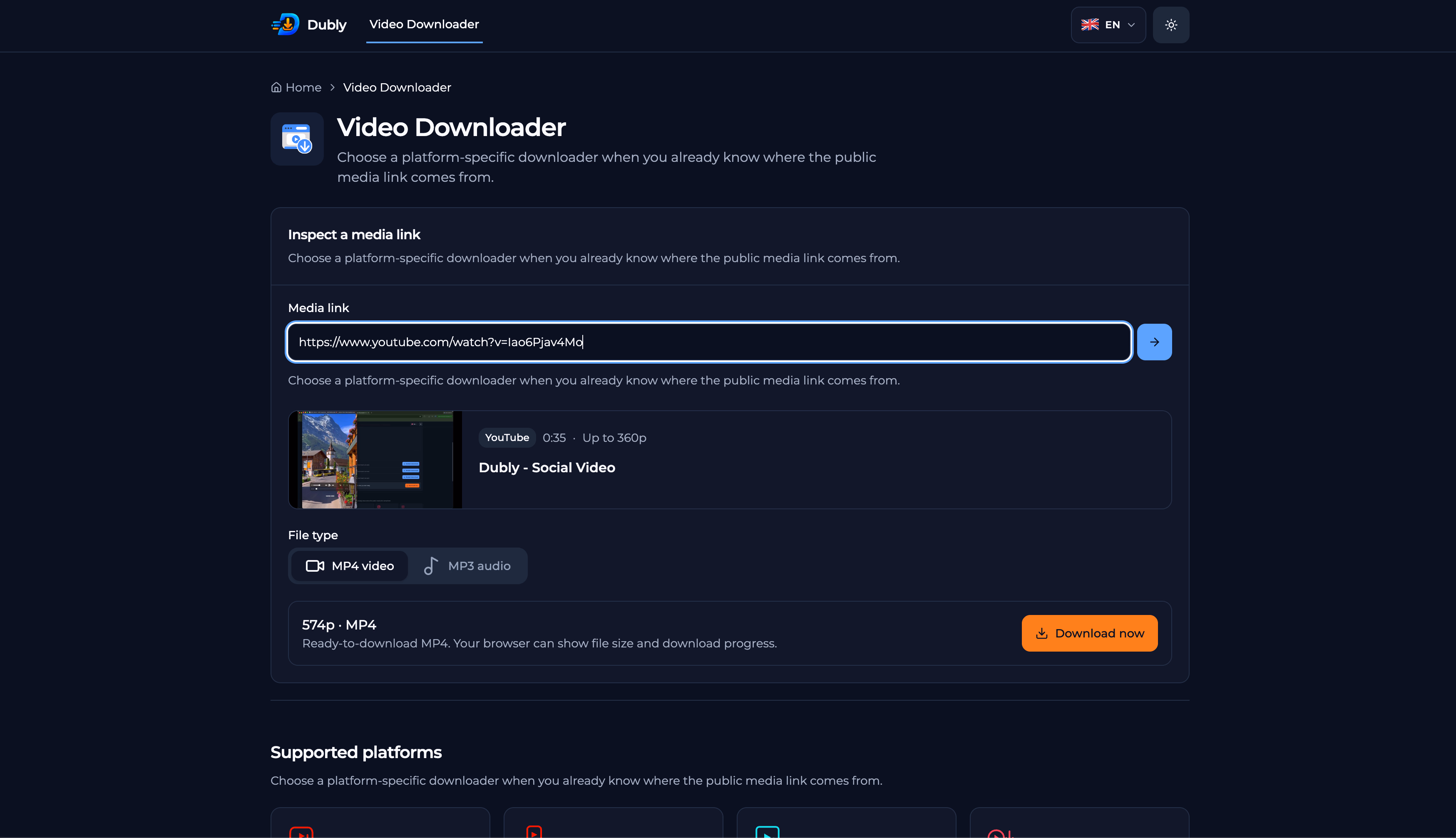1456x838 pixels.
Task: Click the video preview thumbnail
Action: click(375, 459)
